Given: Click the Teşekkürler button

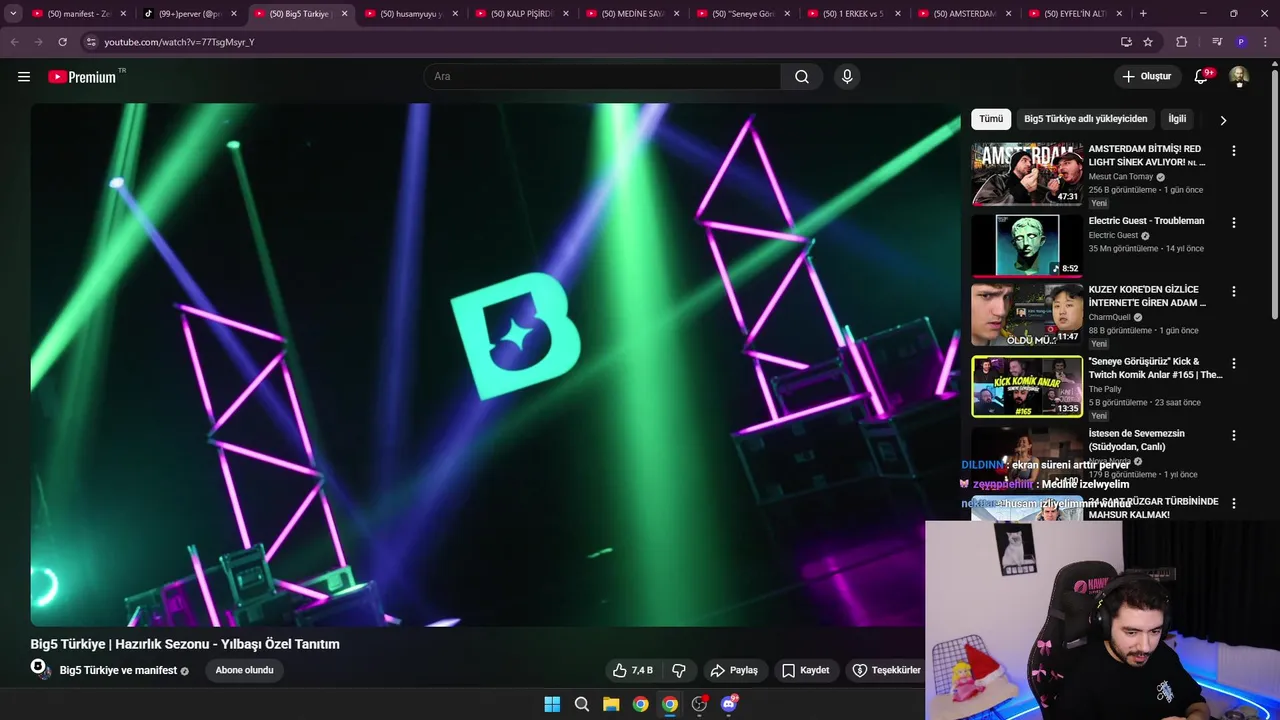Looking at the screenshot, I should (885, 670).
